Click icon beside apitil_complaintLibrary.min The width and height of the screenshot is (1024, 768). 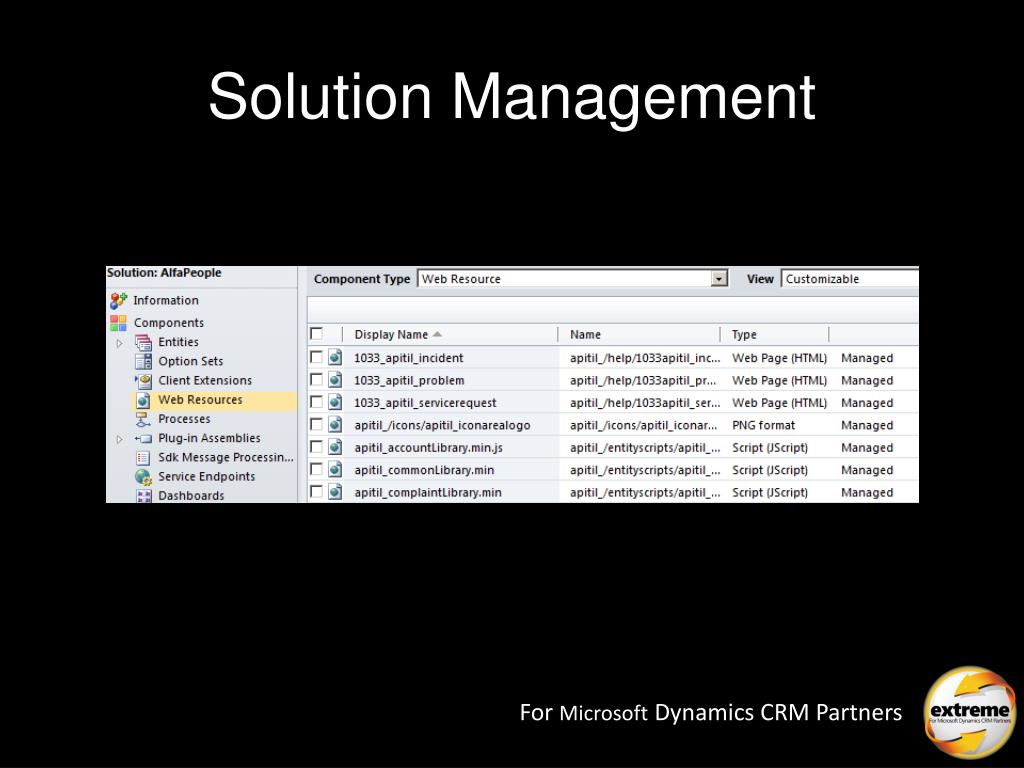[x=335, y=491]
